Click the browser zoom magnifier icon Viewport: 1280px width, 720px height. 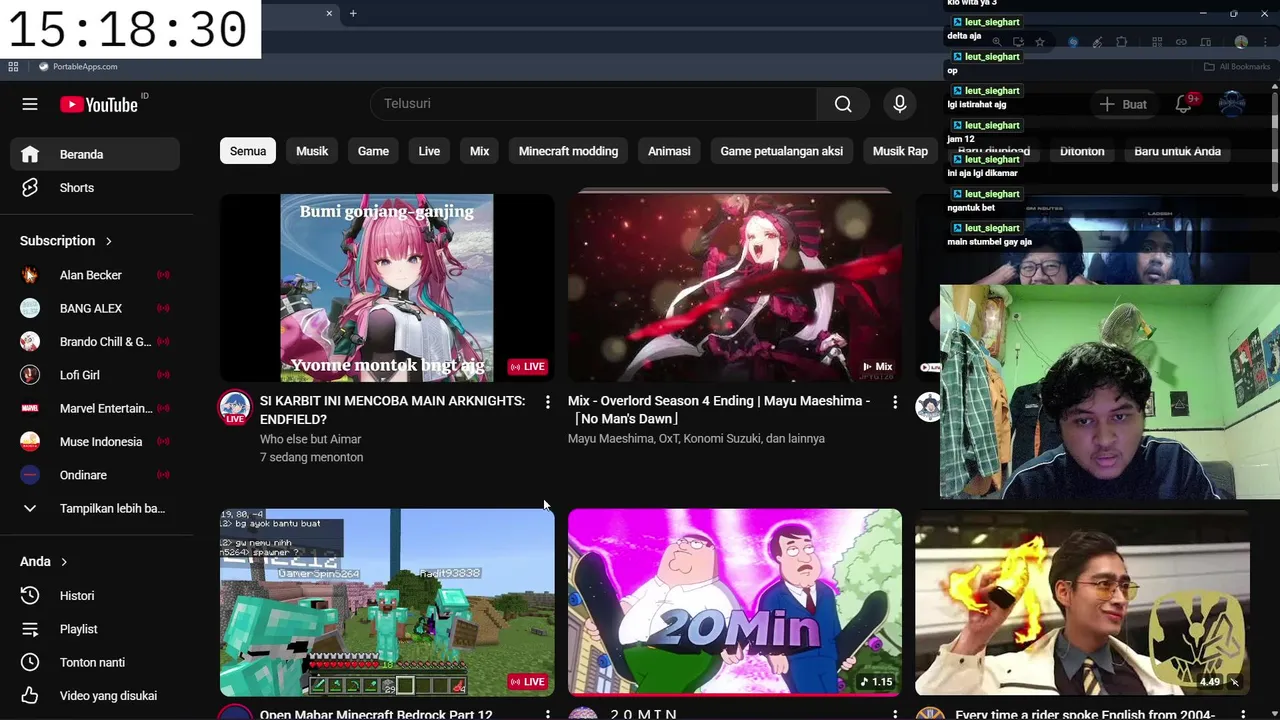tap(996, 42)
